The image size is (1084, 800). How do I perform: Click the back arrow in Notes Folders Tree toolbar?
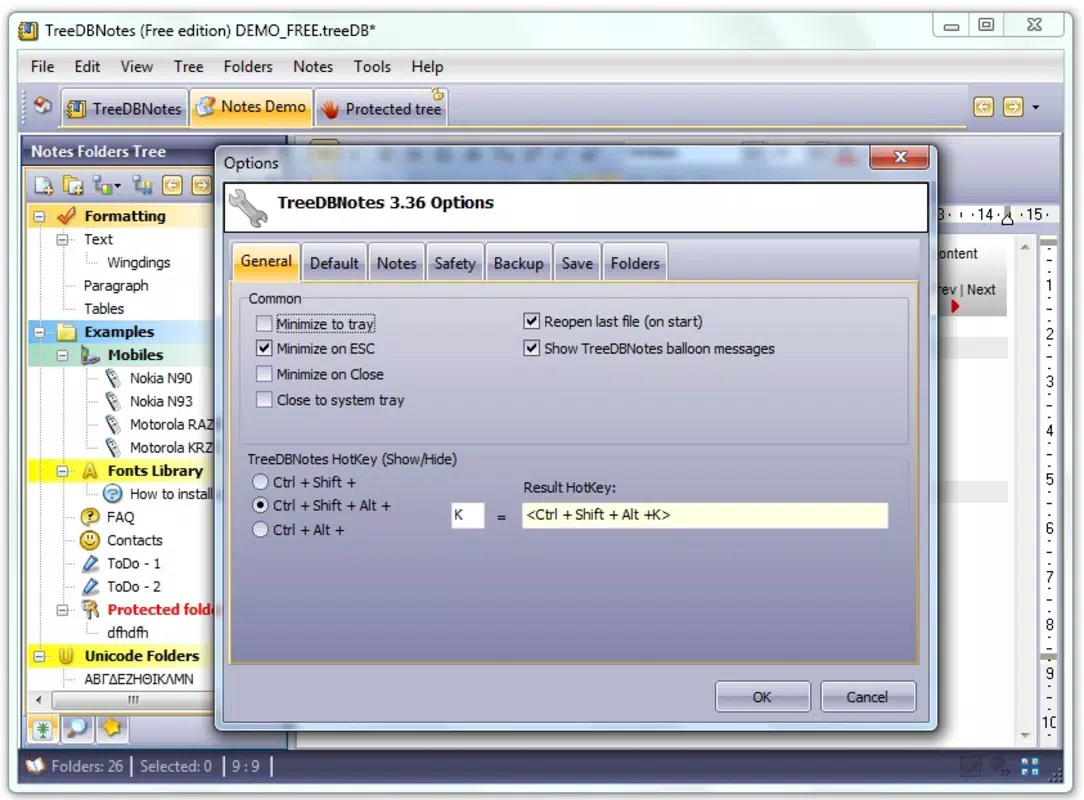click(x=172, y=185)
